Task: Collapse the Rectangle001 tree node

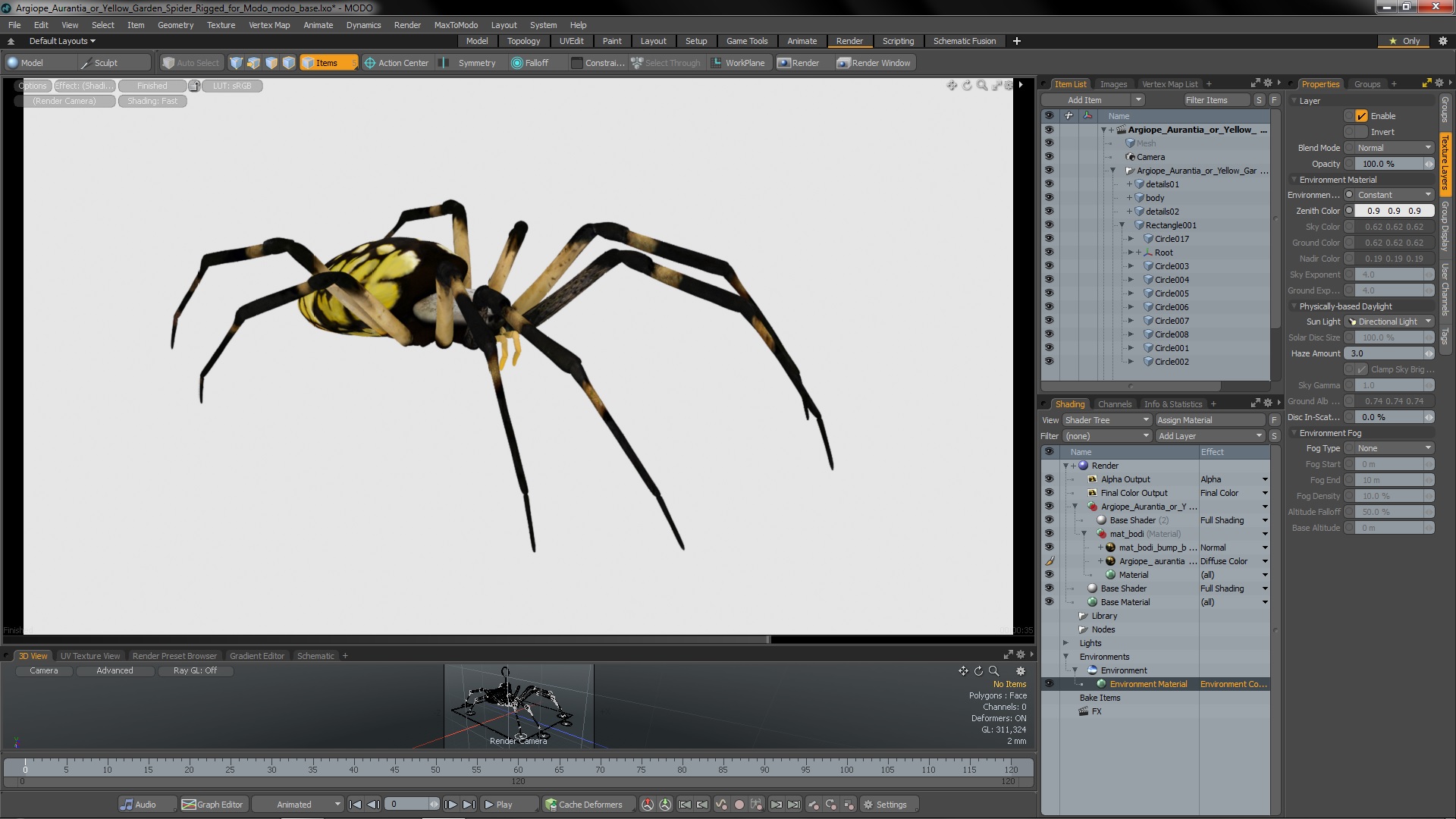Action: pyautogui.click(x=1122, y=225)
